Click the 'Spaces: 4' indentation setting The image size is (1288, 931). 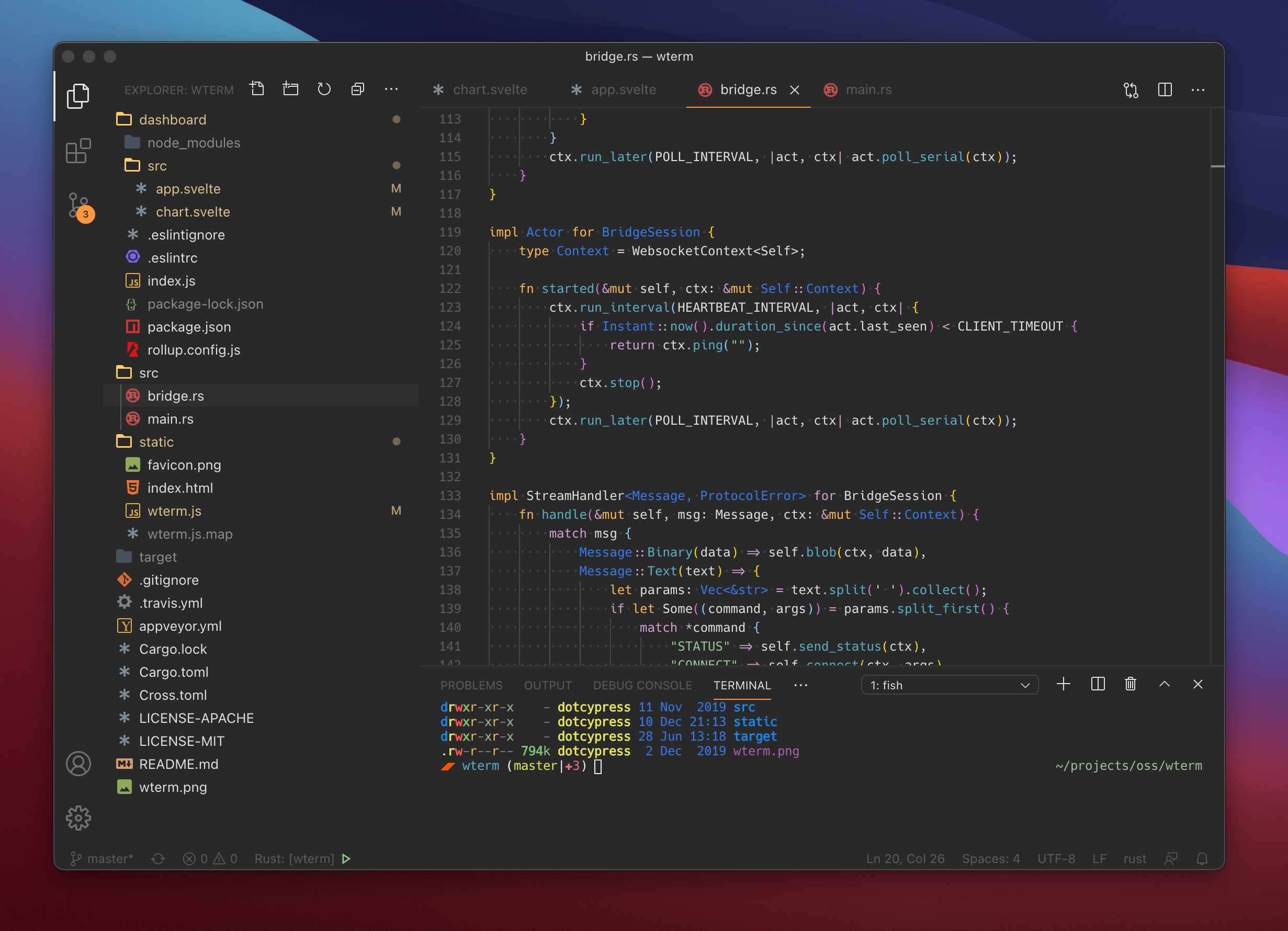point(990,858)
